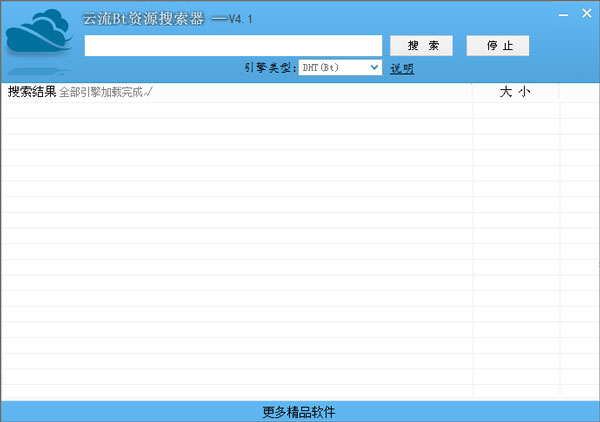
Task: Focus the search keyword input field
Action: [x=233, y=46]
